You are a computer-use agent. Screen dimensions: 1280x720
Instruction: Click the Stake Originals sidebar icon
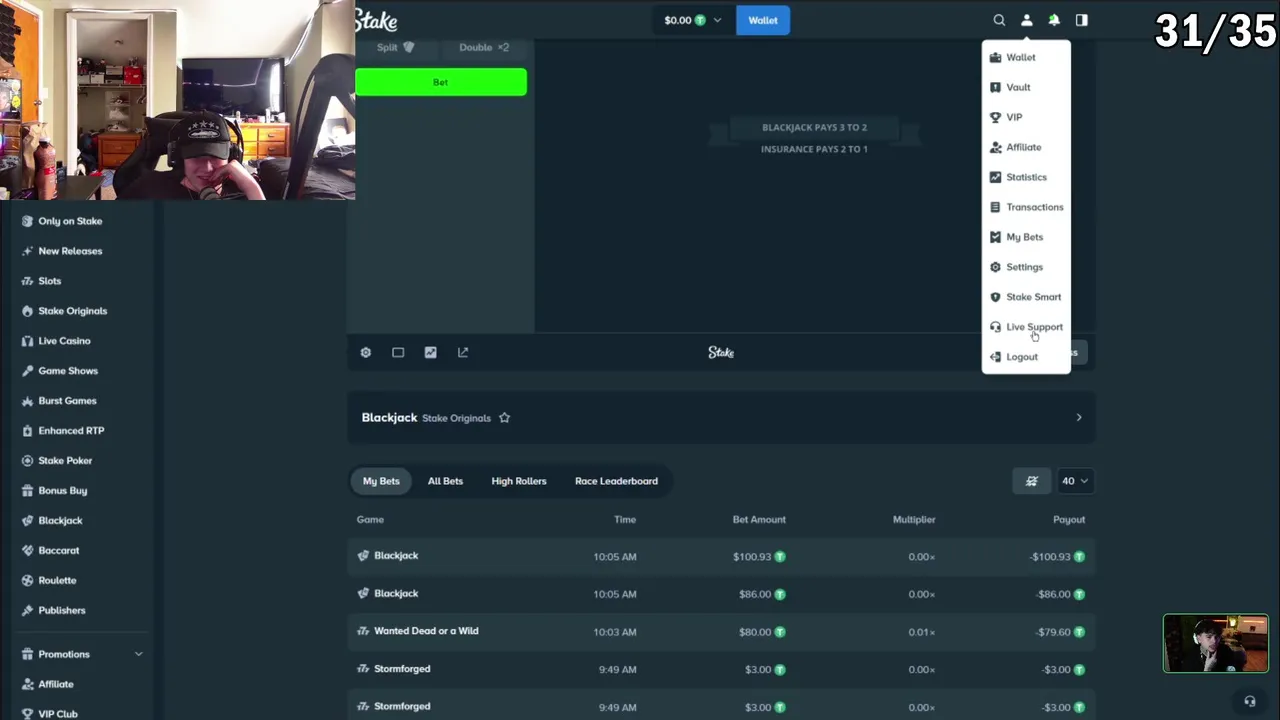(x=28, y=311)
